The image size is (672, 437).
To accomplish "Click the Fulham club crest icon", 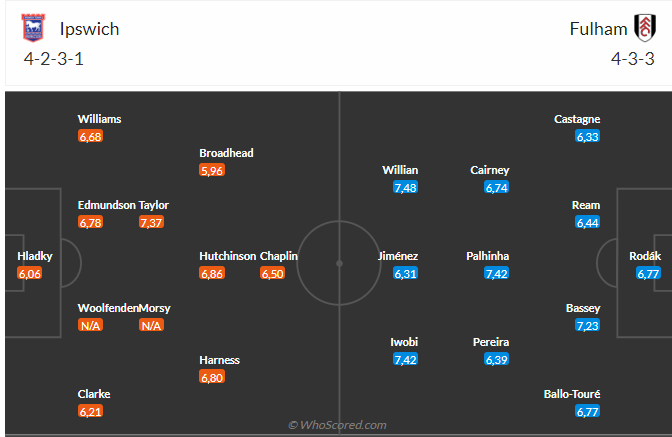I will (x=644, y=28).
